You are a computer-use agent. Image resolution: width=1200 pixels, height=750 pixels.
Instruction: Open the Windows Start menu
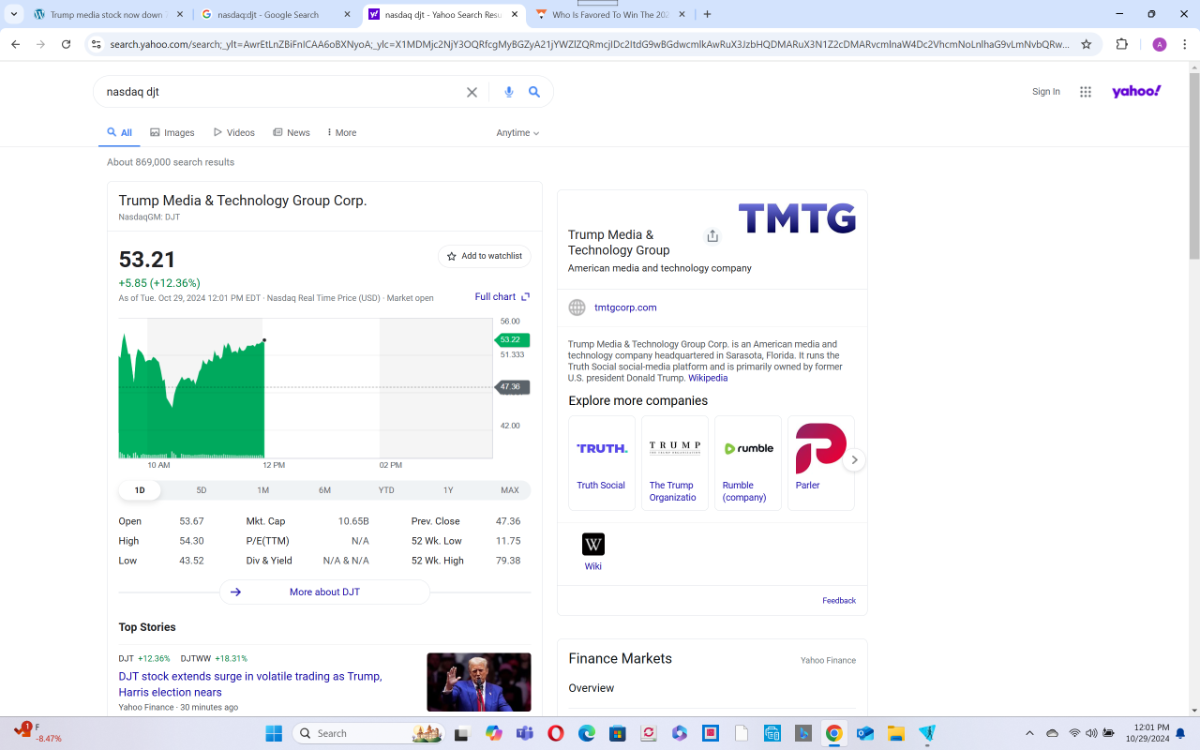click(x=273, y=733)
